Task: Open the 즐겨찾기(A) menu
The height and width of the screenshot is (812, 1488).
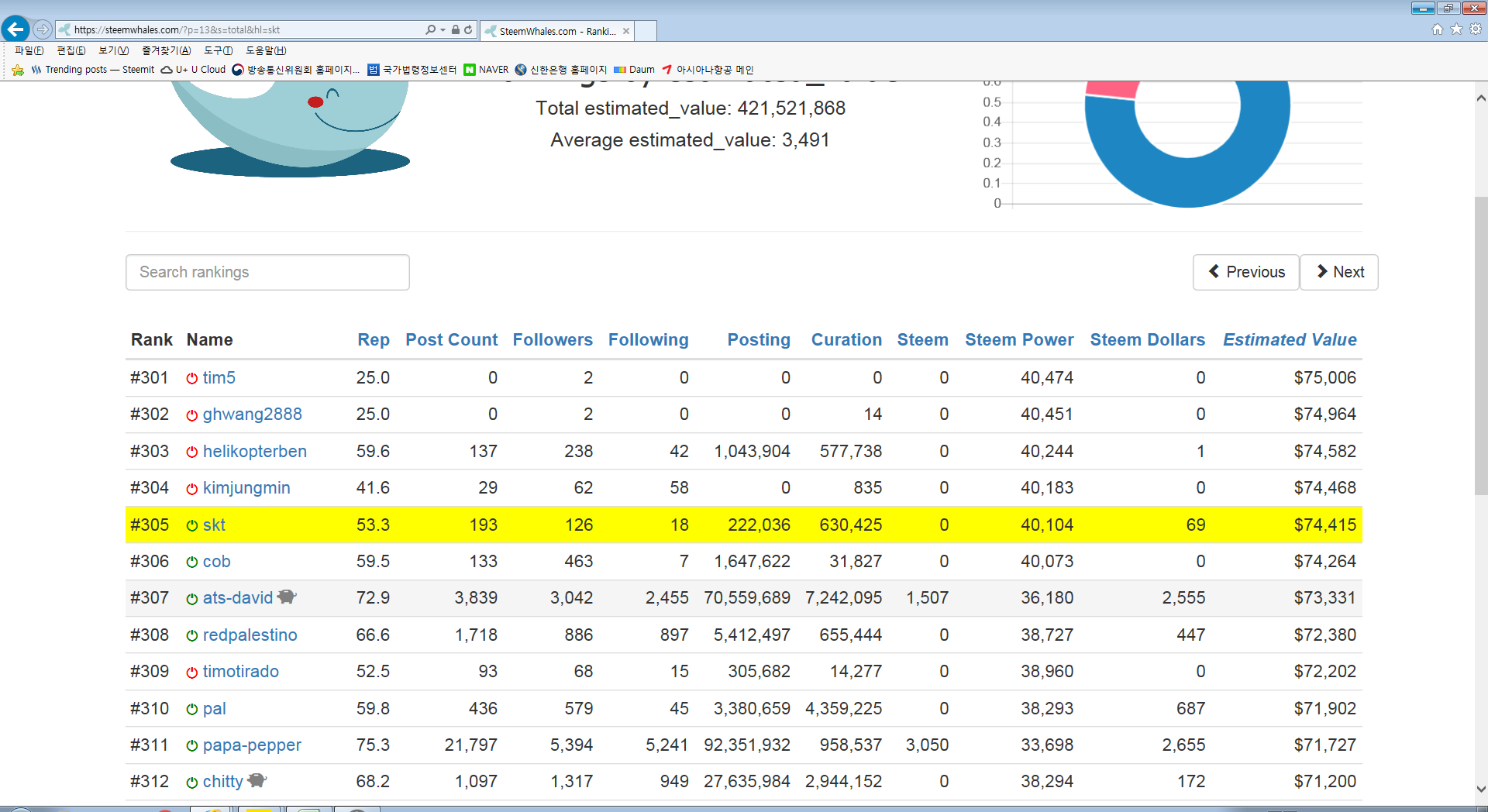Action: coord(166,50)
